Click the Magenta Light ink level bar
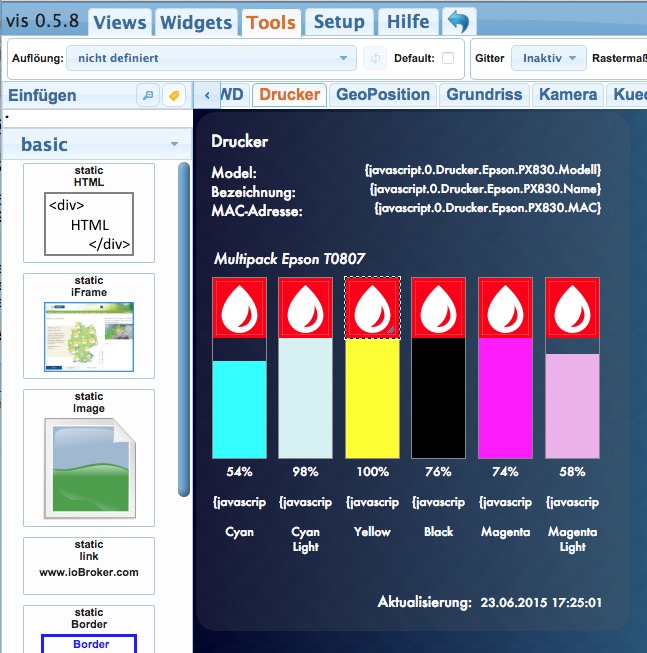Image resolution: width=647 pixels, height=653 pixels. (572, 406)
